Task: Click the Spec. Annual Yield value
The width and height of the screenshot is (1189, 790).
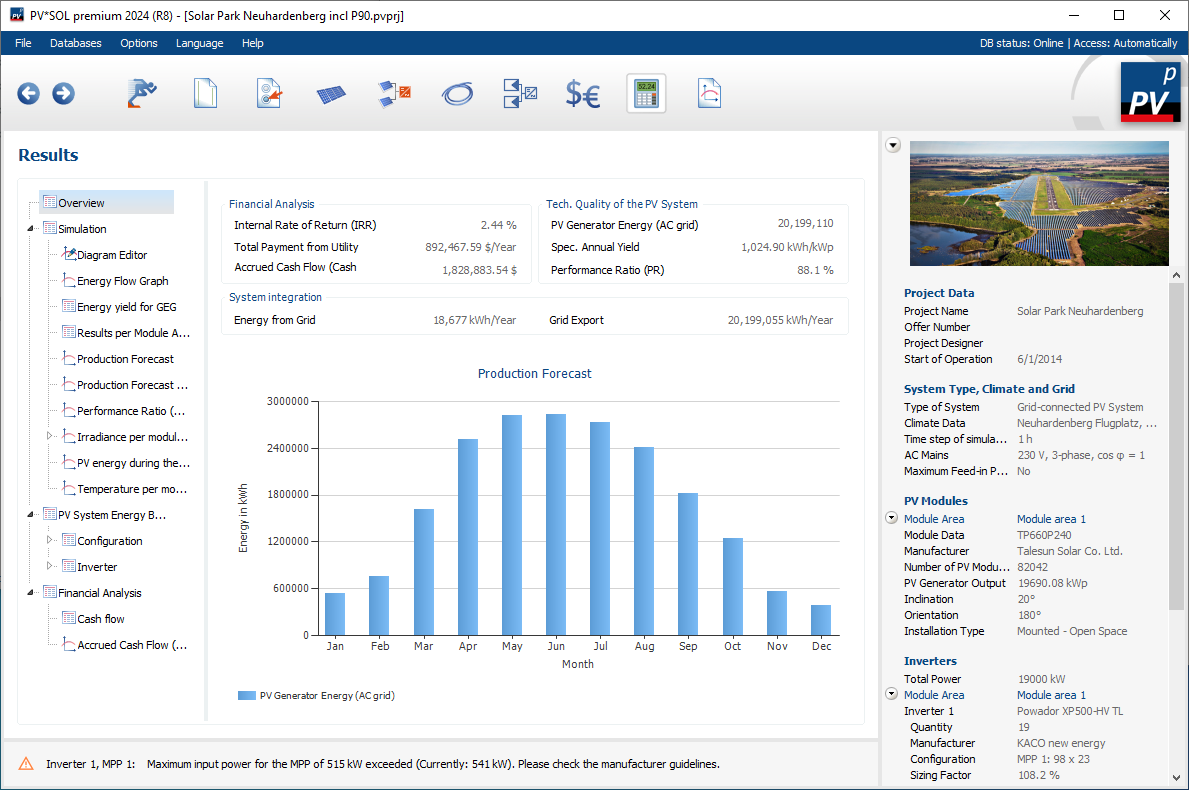Action: coord(787,247)
